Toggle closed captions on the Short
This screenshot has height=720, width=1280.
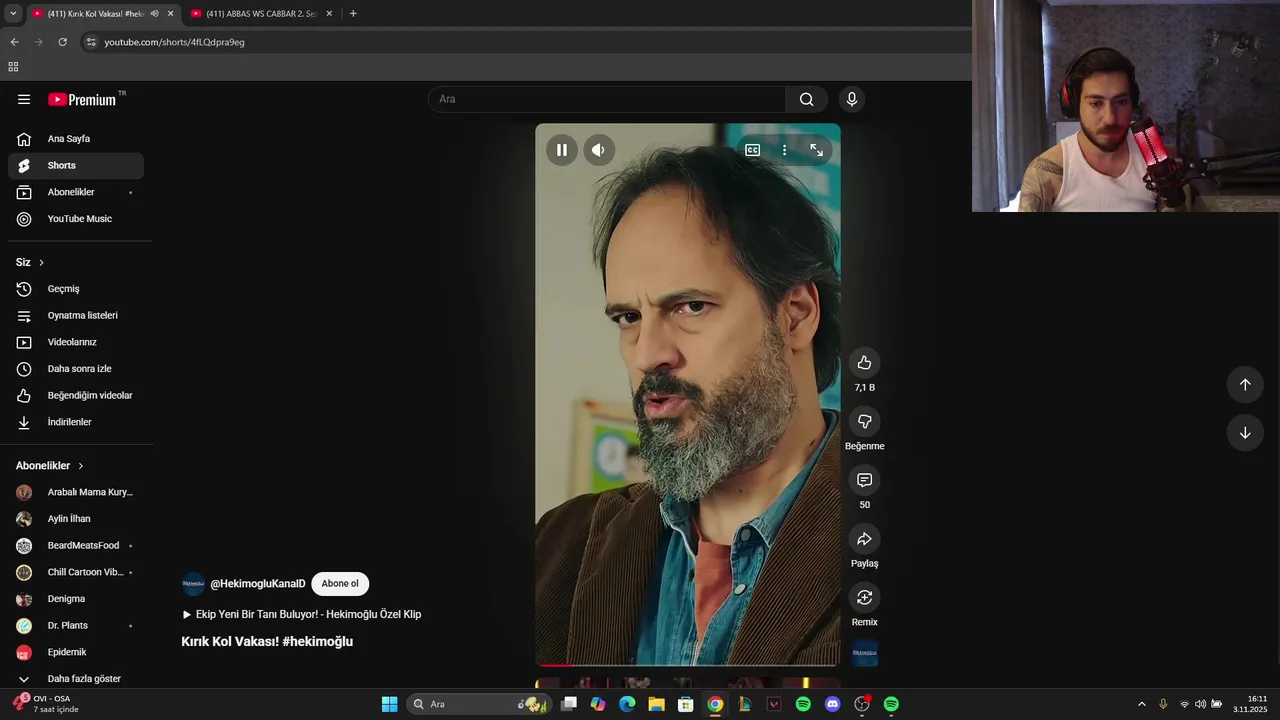pyautogui.click(x=752, y=150)
